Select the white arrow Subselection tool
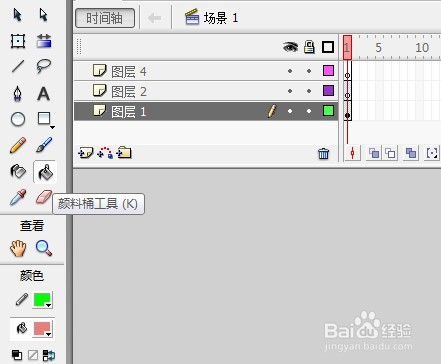Image resolution: width=441 pixels, height=364 pixels. pos(43,15)
